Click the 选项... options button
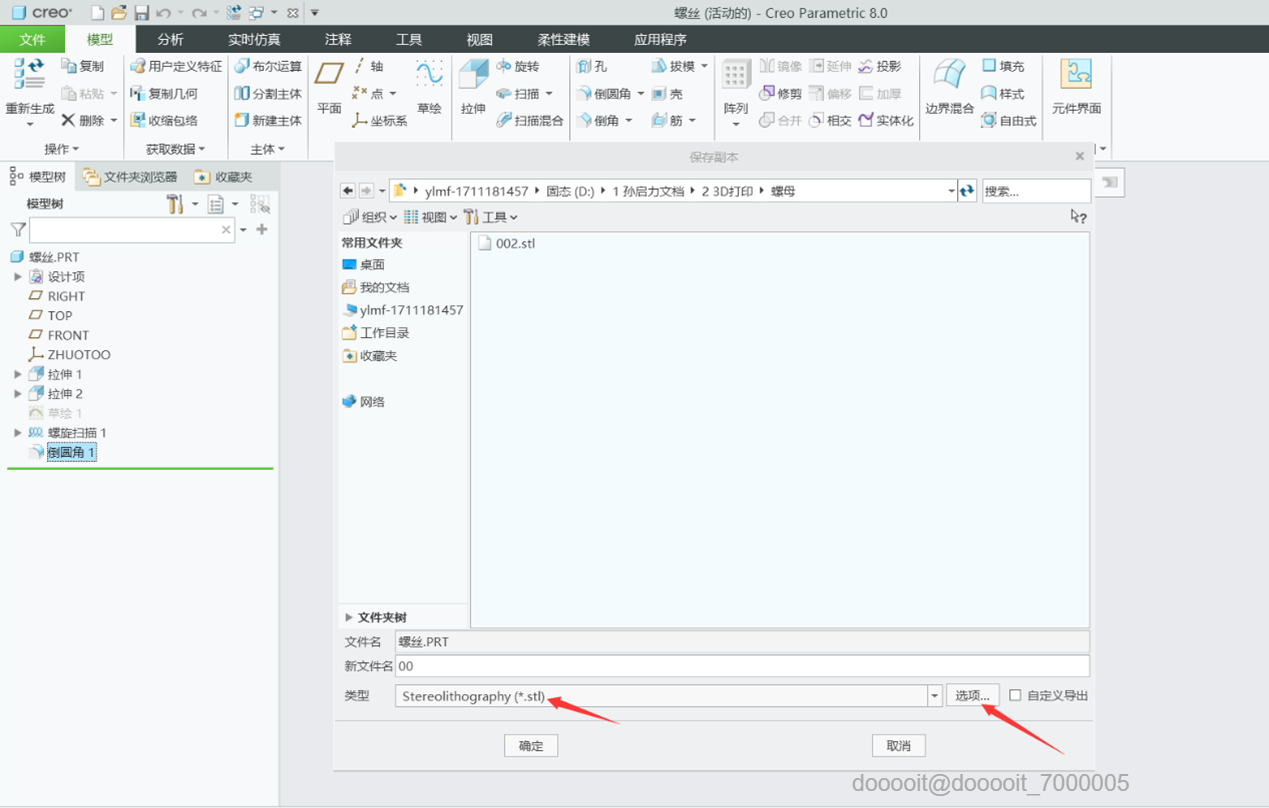 click(973, 696)
